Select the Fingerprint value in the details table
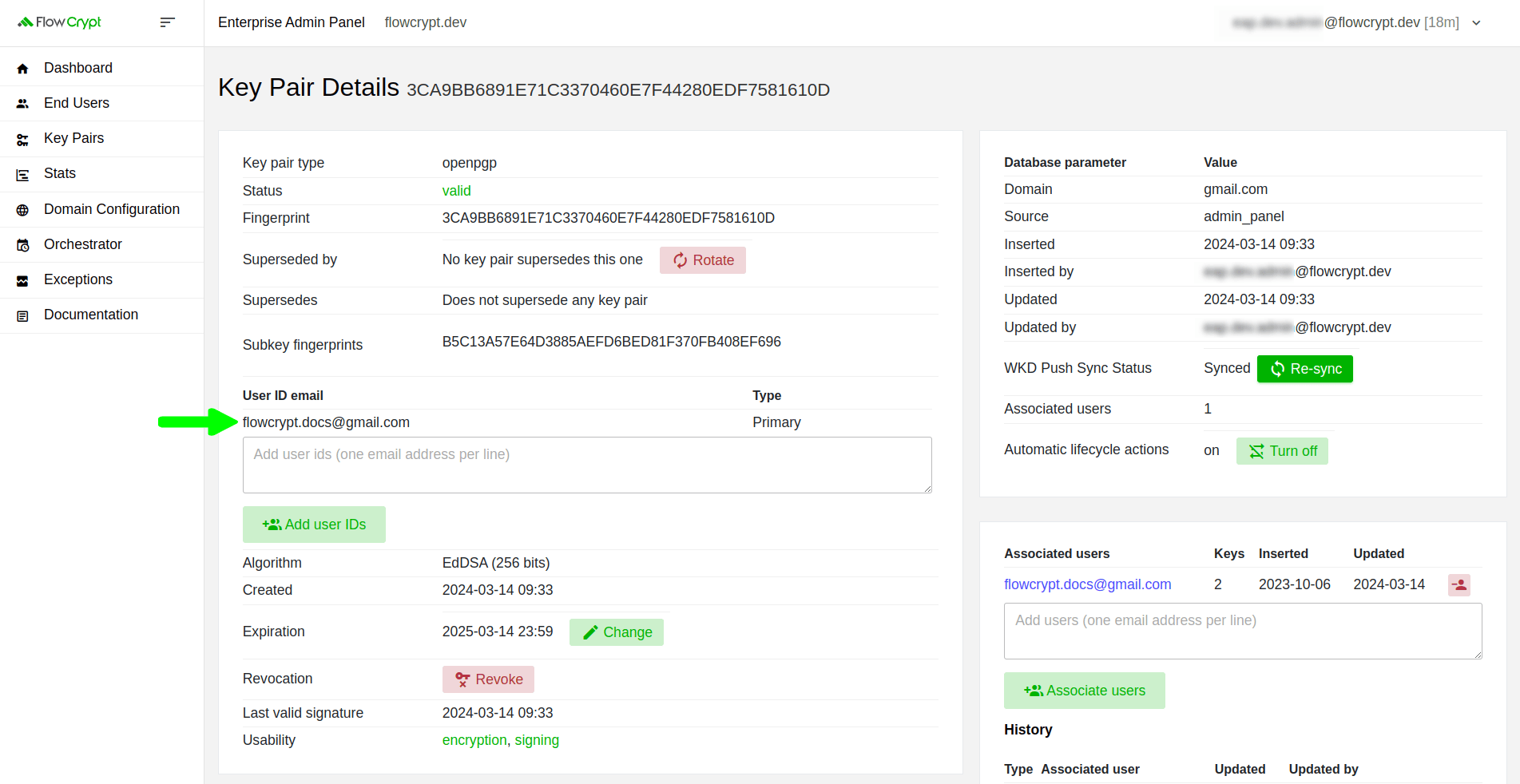This screenshot has width=1520, height=784. point(609,218)
